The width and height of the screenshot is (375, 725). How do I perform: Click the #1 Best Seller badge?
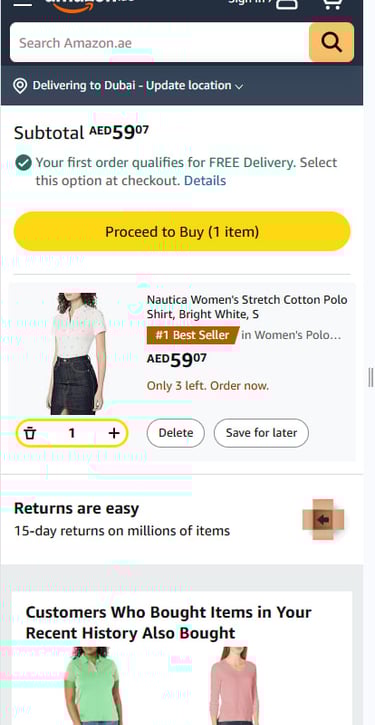[x=193, y=335]
